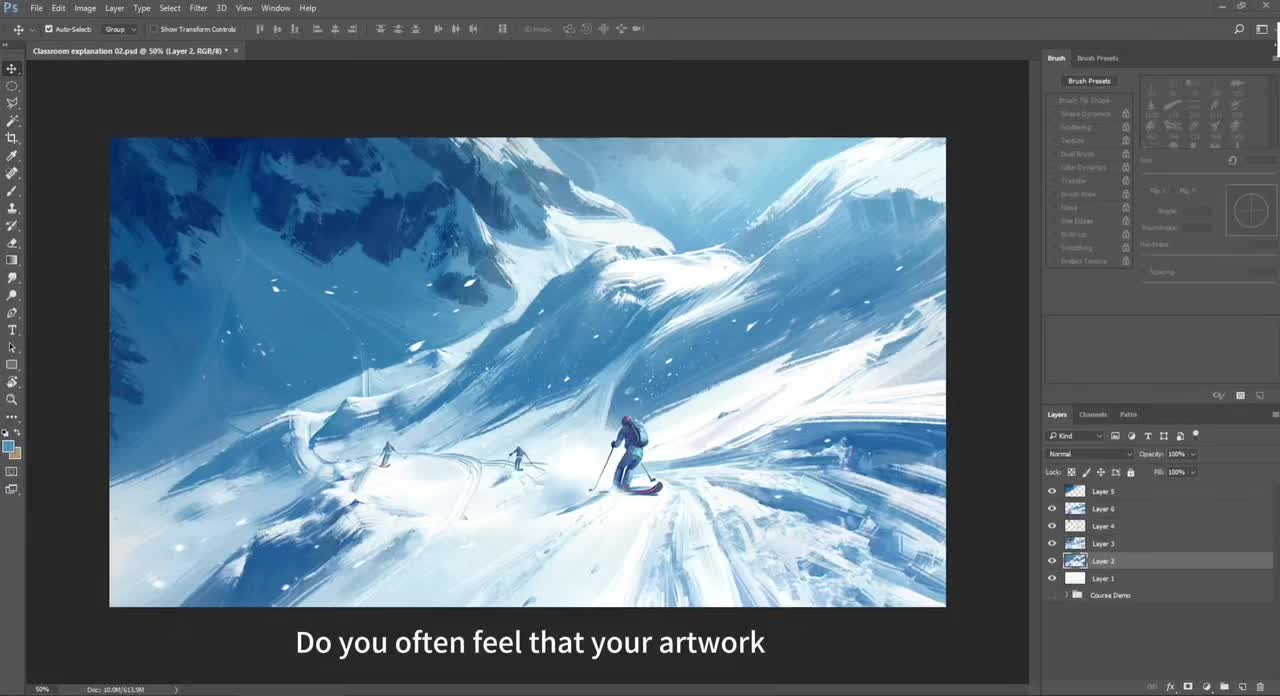Open the Window menu
1280x696 pixels.
click(275, 8)
